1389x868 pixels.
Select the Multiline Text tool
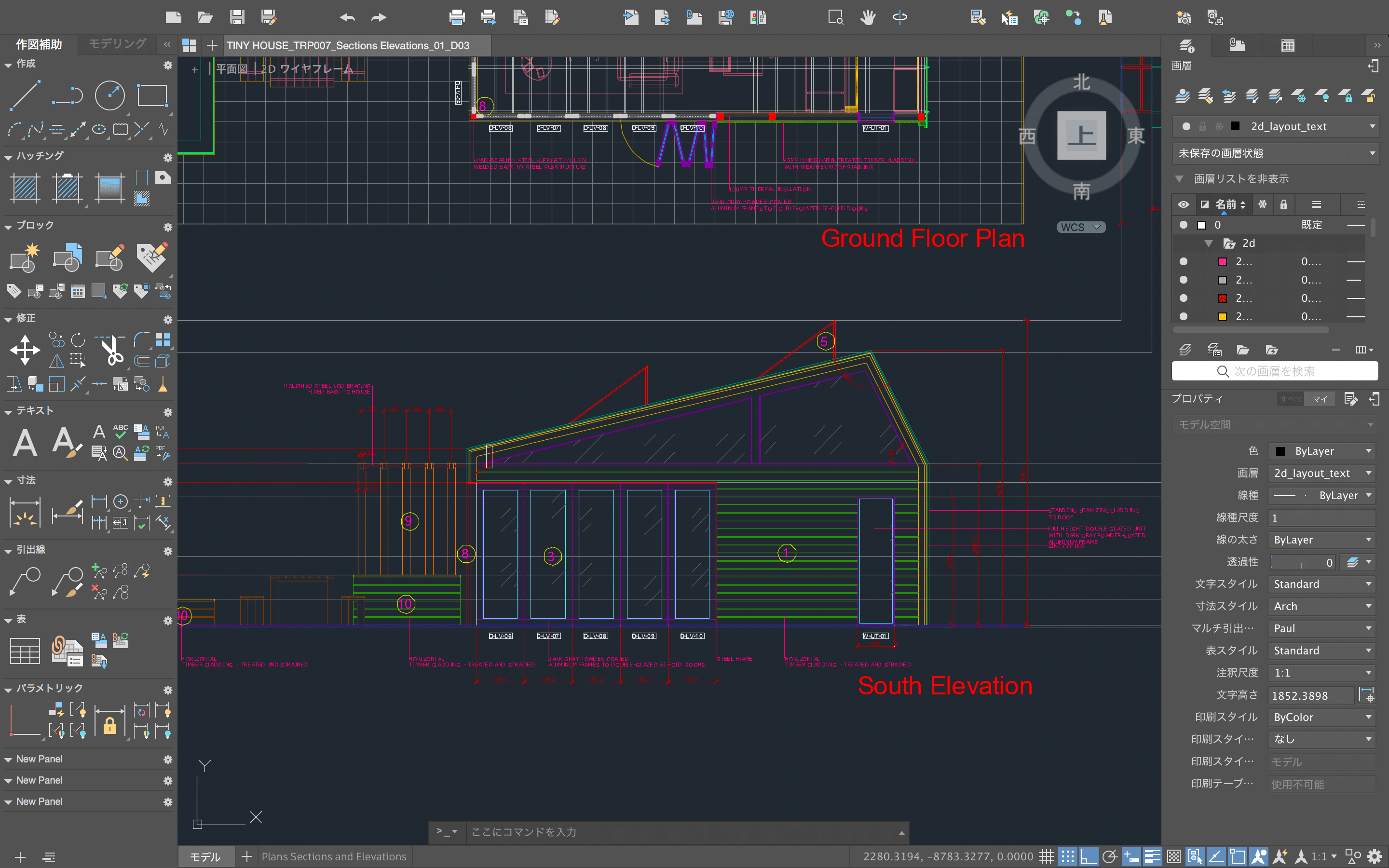click(x=25, y=443)
